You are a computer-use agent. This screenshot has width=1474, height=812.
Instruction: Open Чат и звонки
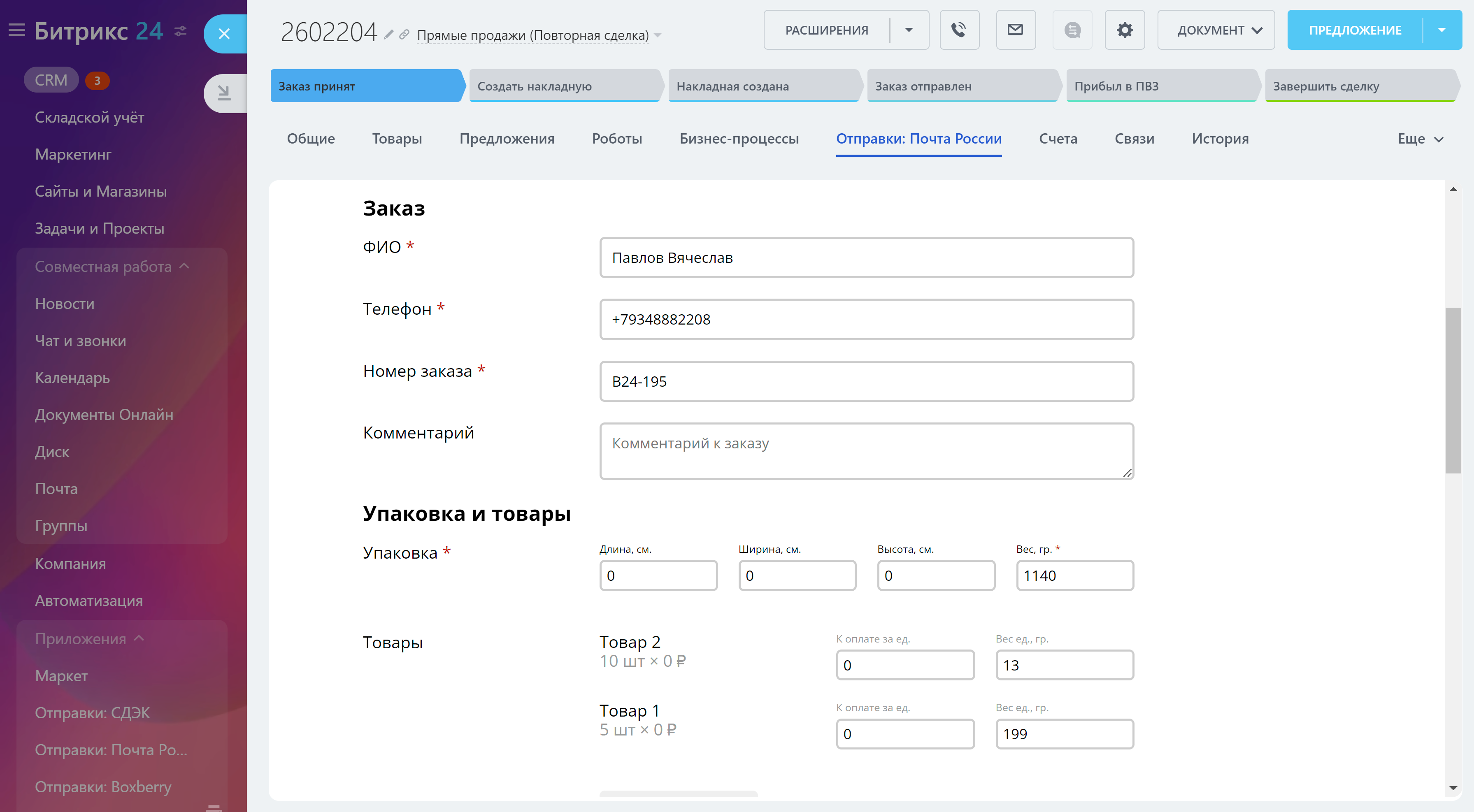(x=80, y=341)
